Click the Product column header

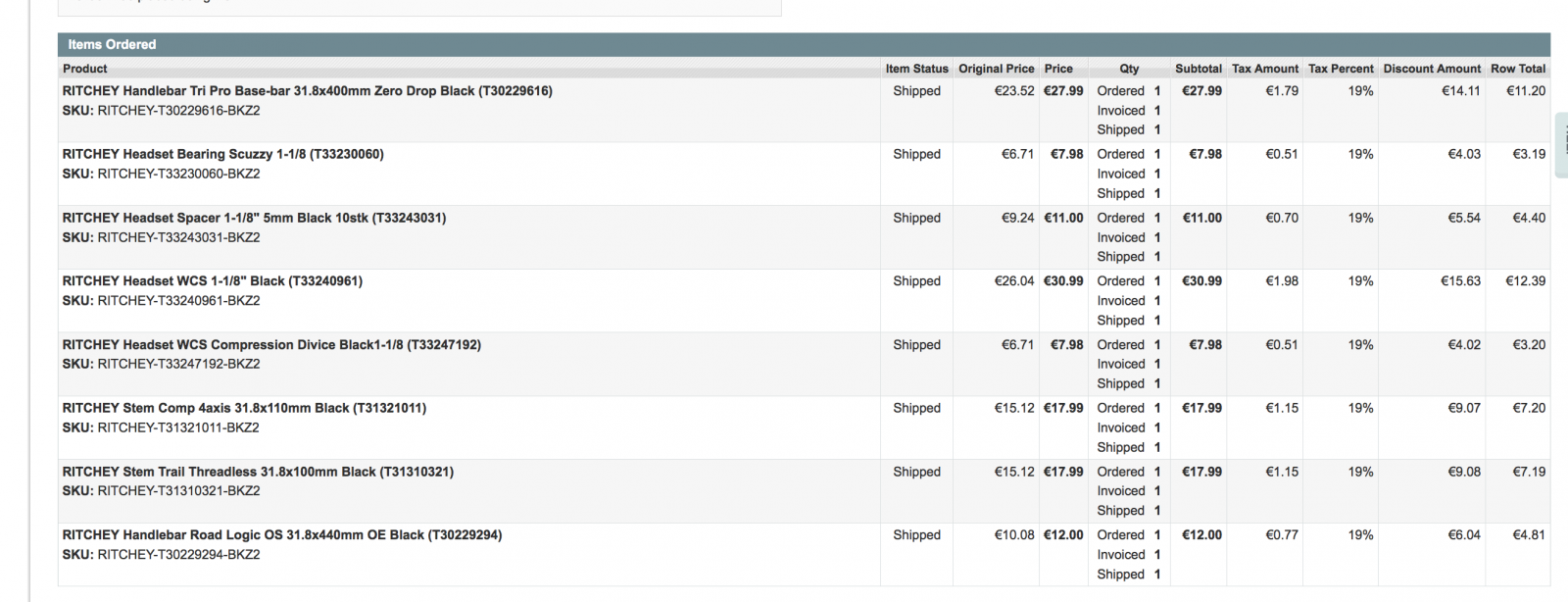coord(85,69)
